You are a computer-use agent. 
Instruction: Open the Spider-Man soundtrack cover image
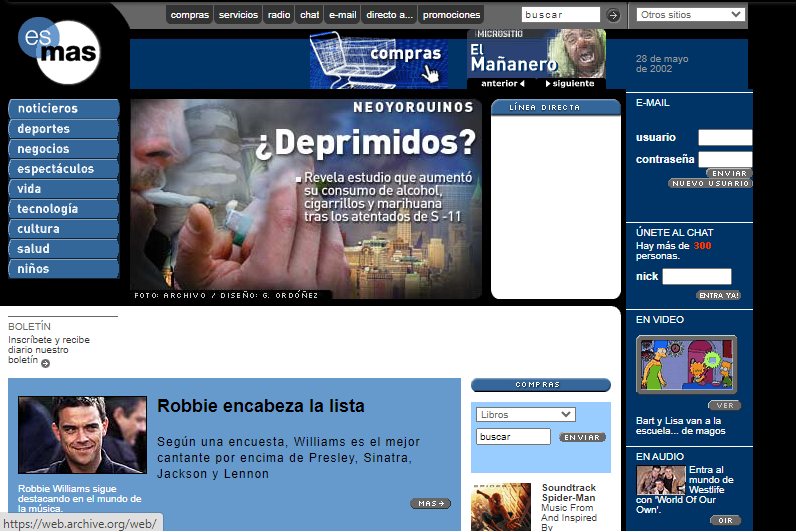pos(501,507)
